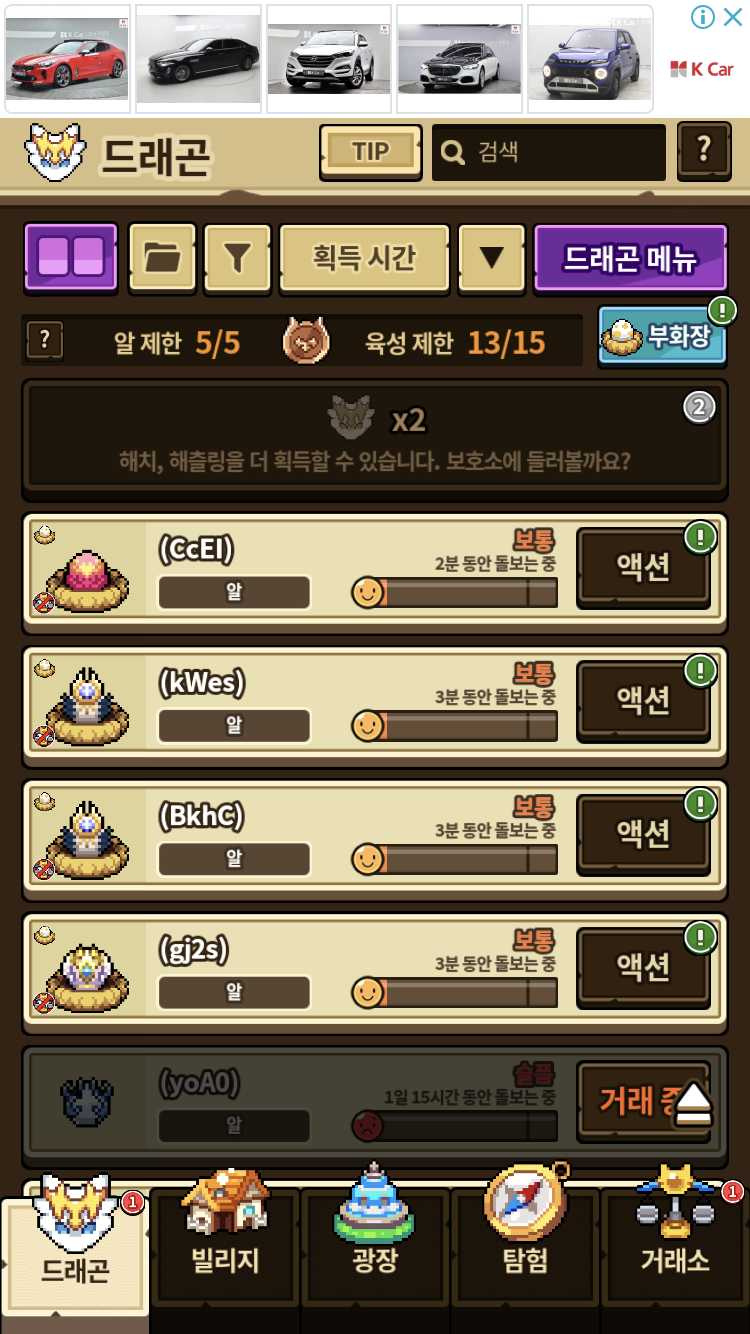Open the 드래곤 메뉴 button
Screen dimensions: 750x1334
(x=631, y=257)
